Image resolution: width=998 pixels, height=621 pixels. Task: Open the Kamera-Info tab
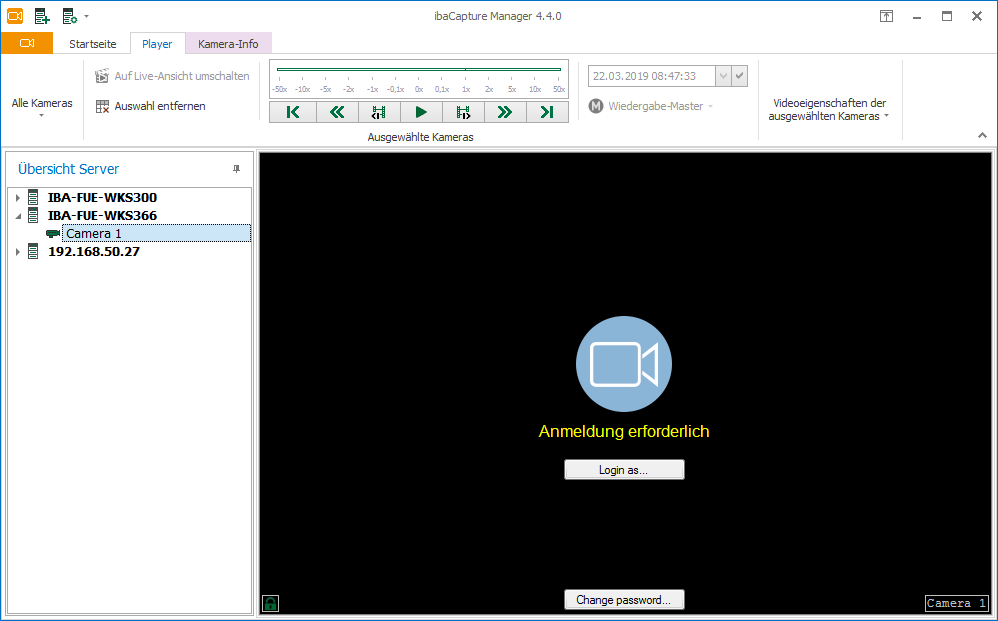228,44
